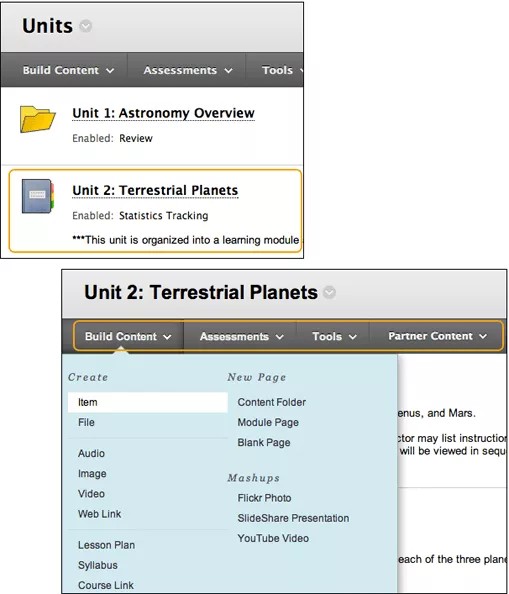
Task: Expand Assessments dropdown in Units toolbar
Action: click(188, 70)
